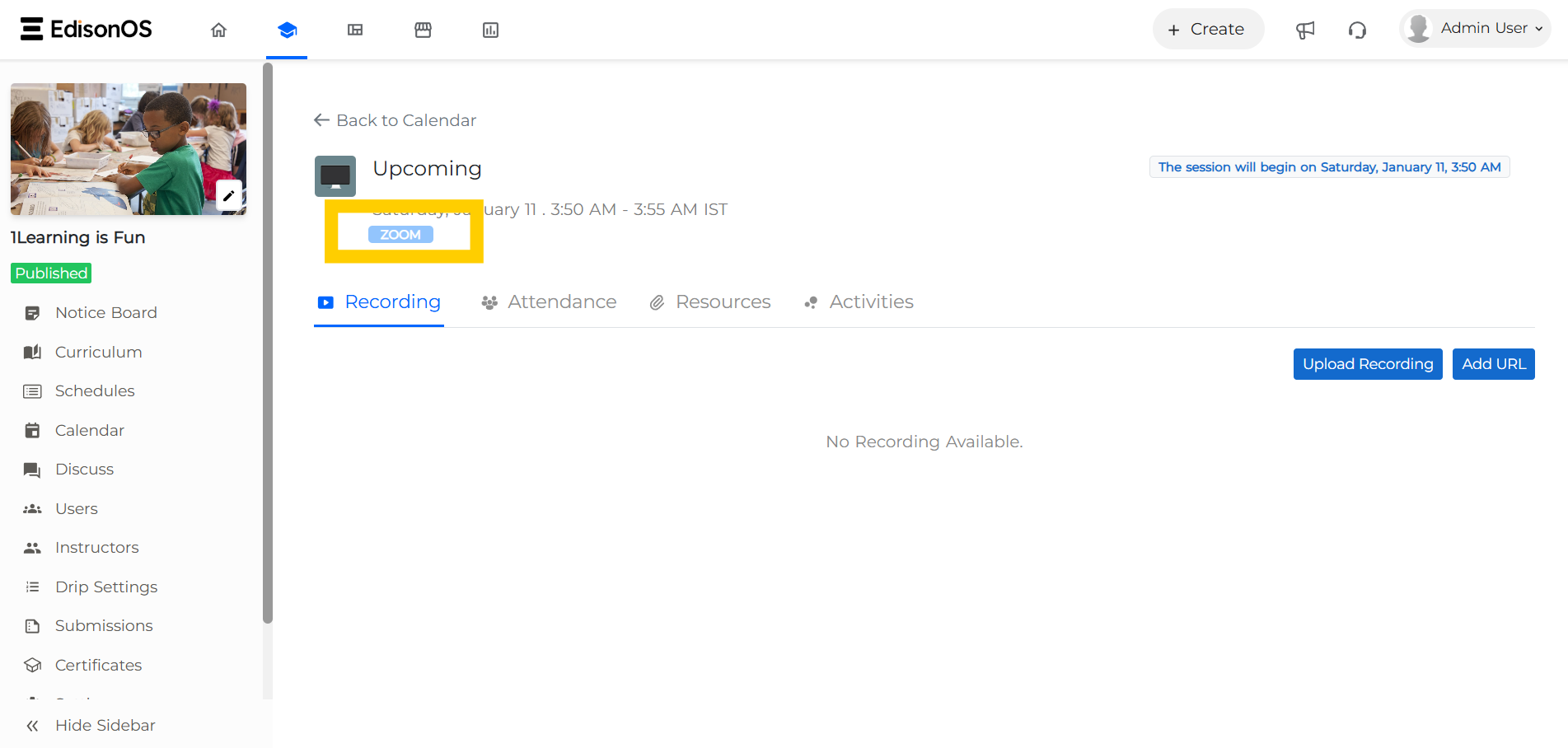Expand the Admin User dropdown arrow
Viewport: 1568px width, 748px height.
(1538, 29)
